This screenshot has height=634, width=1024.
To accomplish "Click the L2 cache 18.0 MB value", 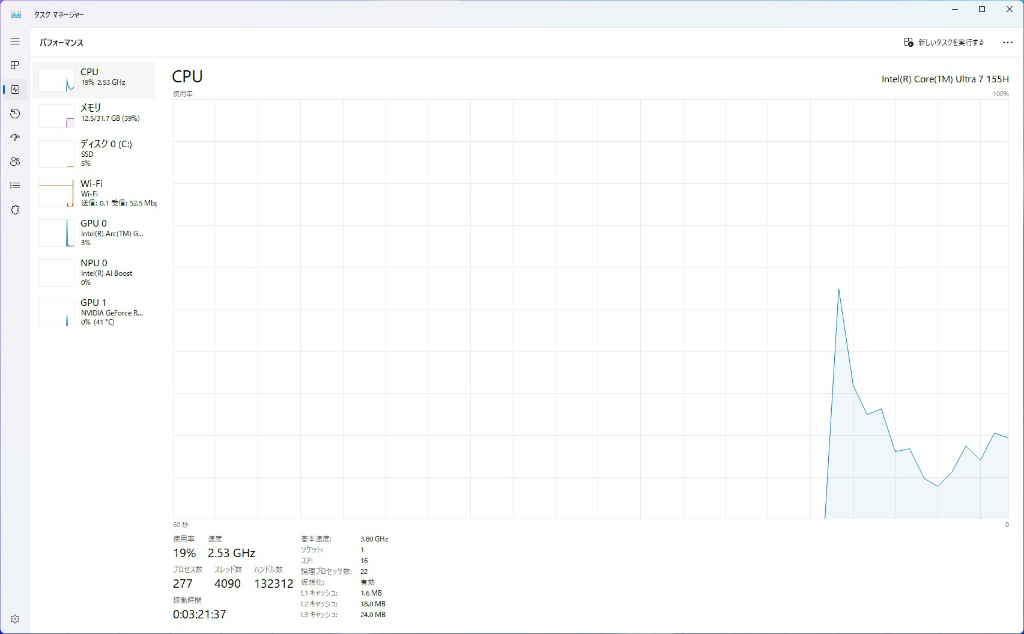I will tap(372, 604).
